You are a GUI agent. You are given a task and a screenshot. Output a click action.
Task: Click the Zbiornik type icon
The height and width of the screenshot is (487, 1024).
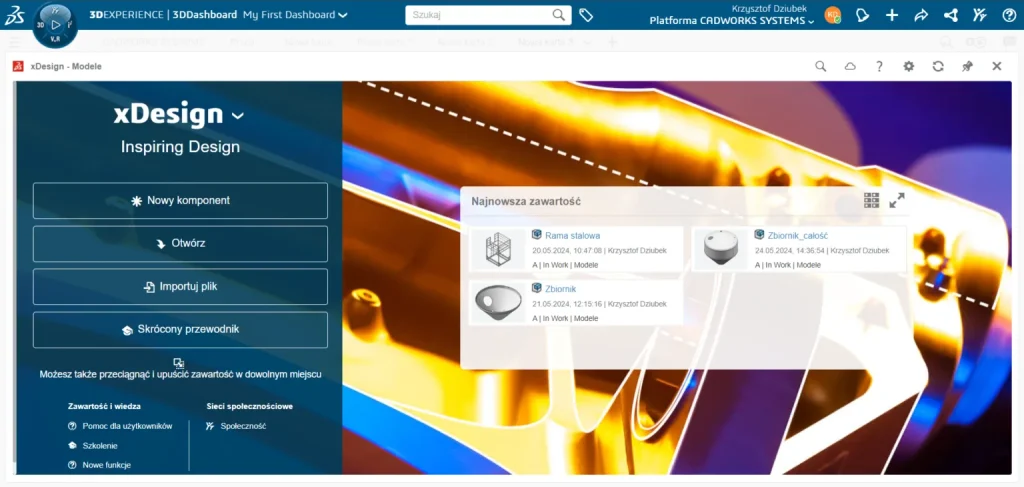coord(537,288)
